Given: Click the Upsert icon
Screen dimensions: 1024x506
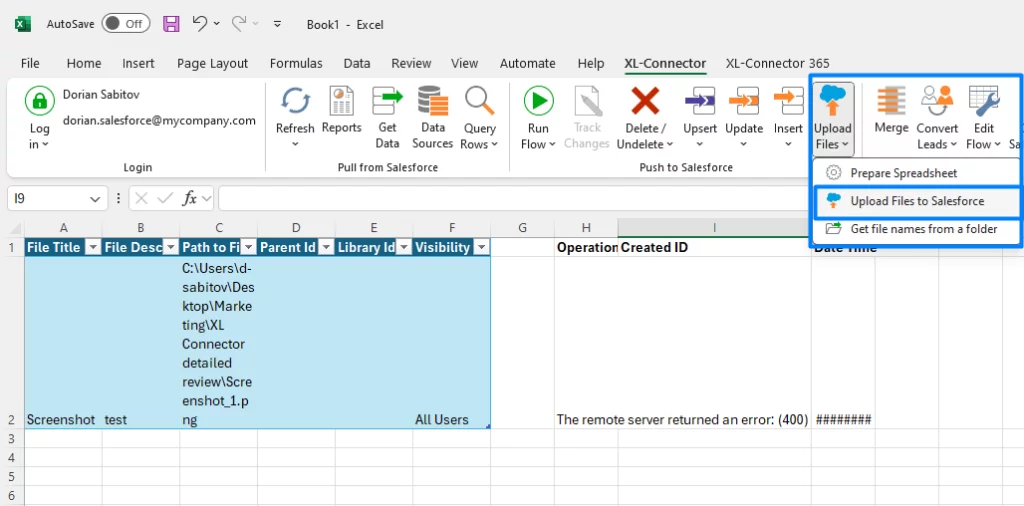Looking at the screenshot, I should 699,101.
